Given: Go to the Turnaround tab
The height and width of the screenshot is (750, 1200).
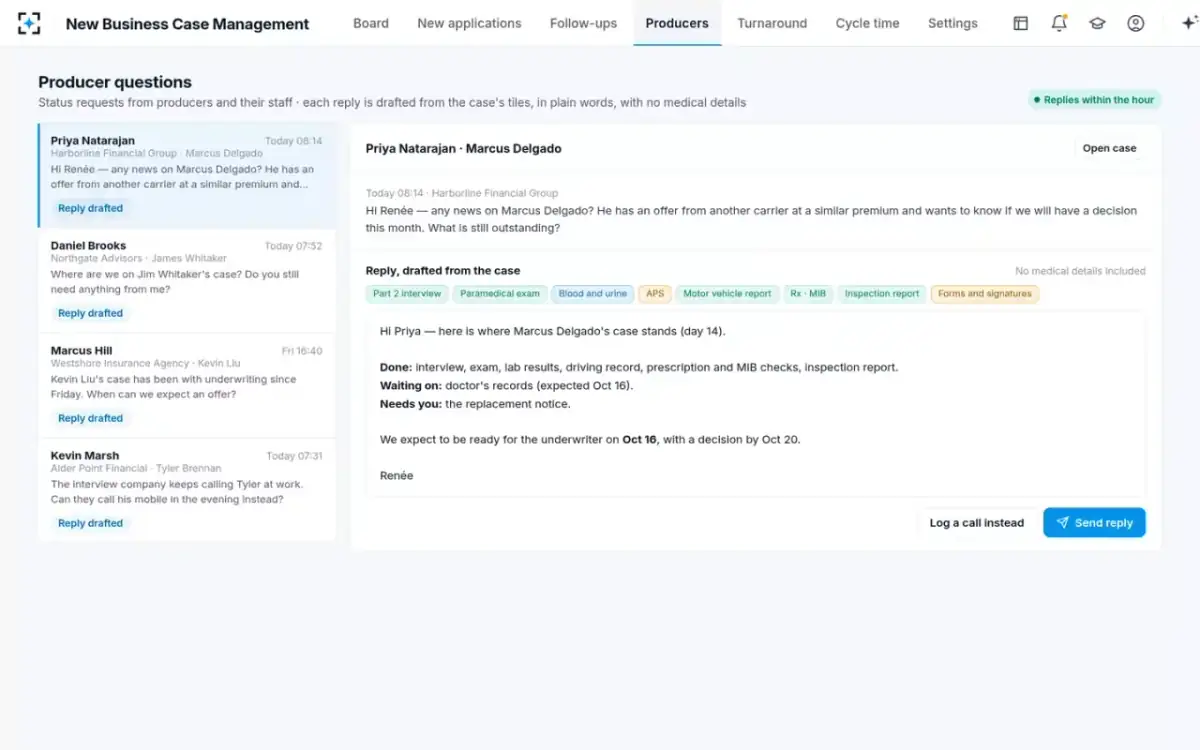Looking at the screenshot, I should [x=772, y=23].
